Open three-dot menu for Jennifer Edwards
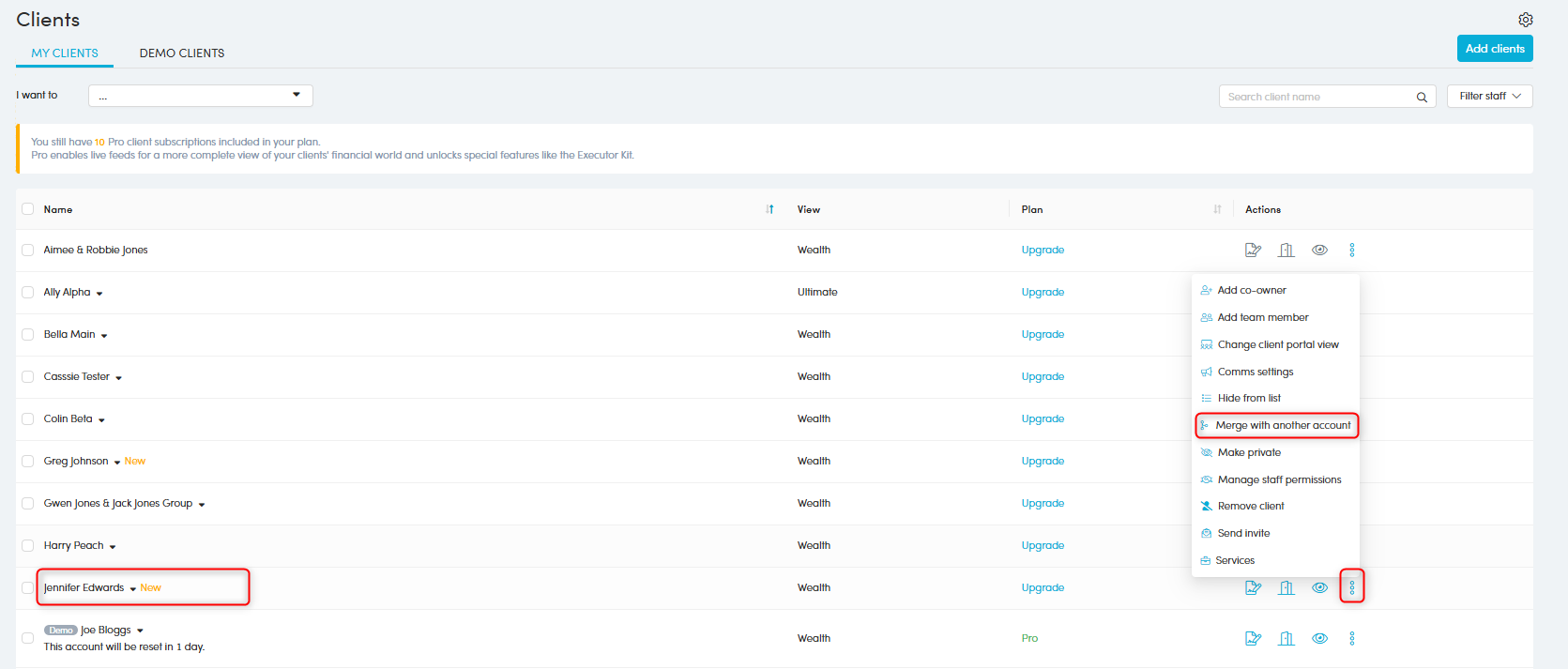This screenshot has width=1568, height=669. [x=1351, y=587]
